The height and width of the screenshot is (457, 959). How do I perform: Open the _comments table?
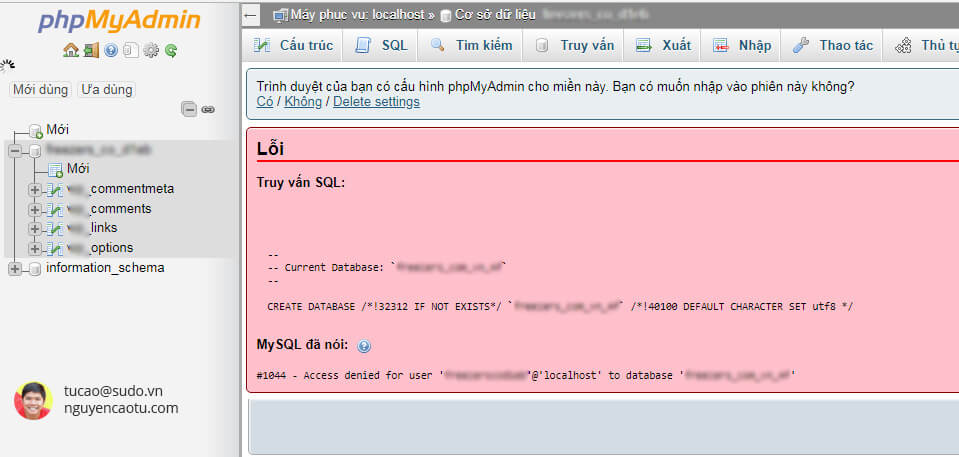(x=109, y=209)
